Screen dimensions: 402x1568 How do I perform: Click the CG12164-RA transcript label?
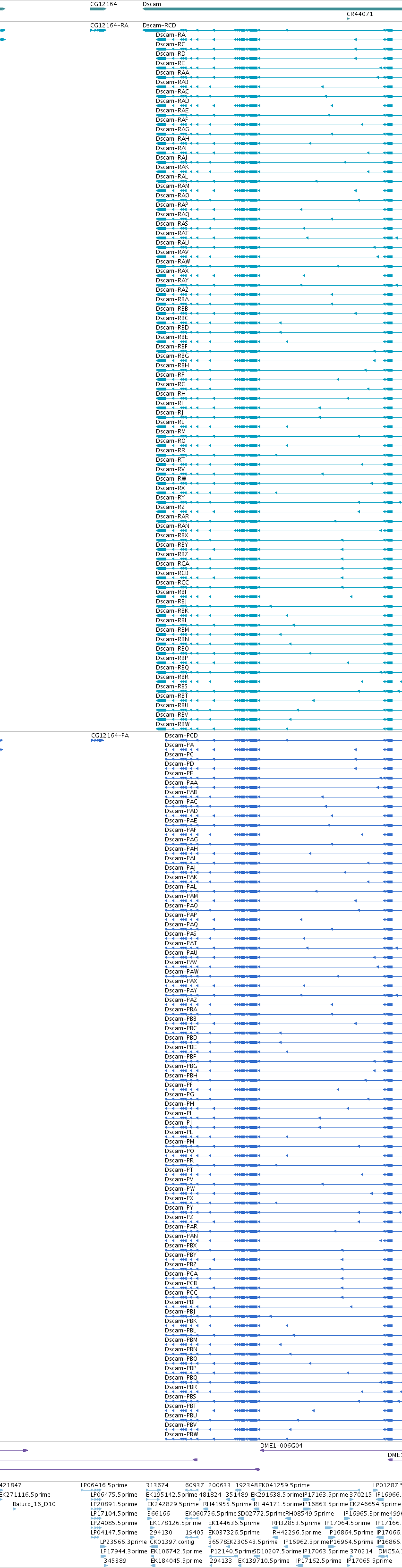click(x=110, y=25)
